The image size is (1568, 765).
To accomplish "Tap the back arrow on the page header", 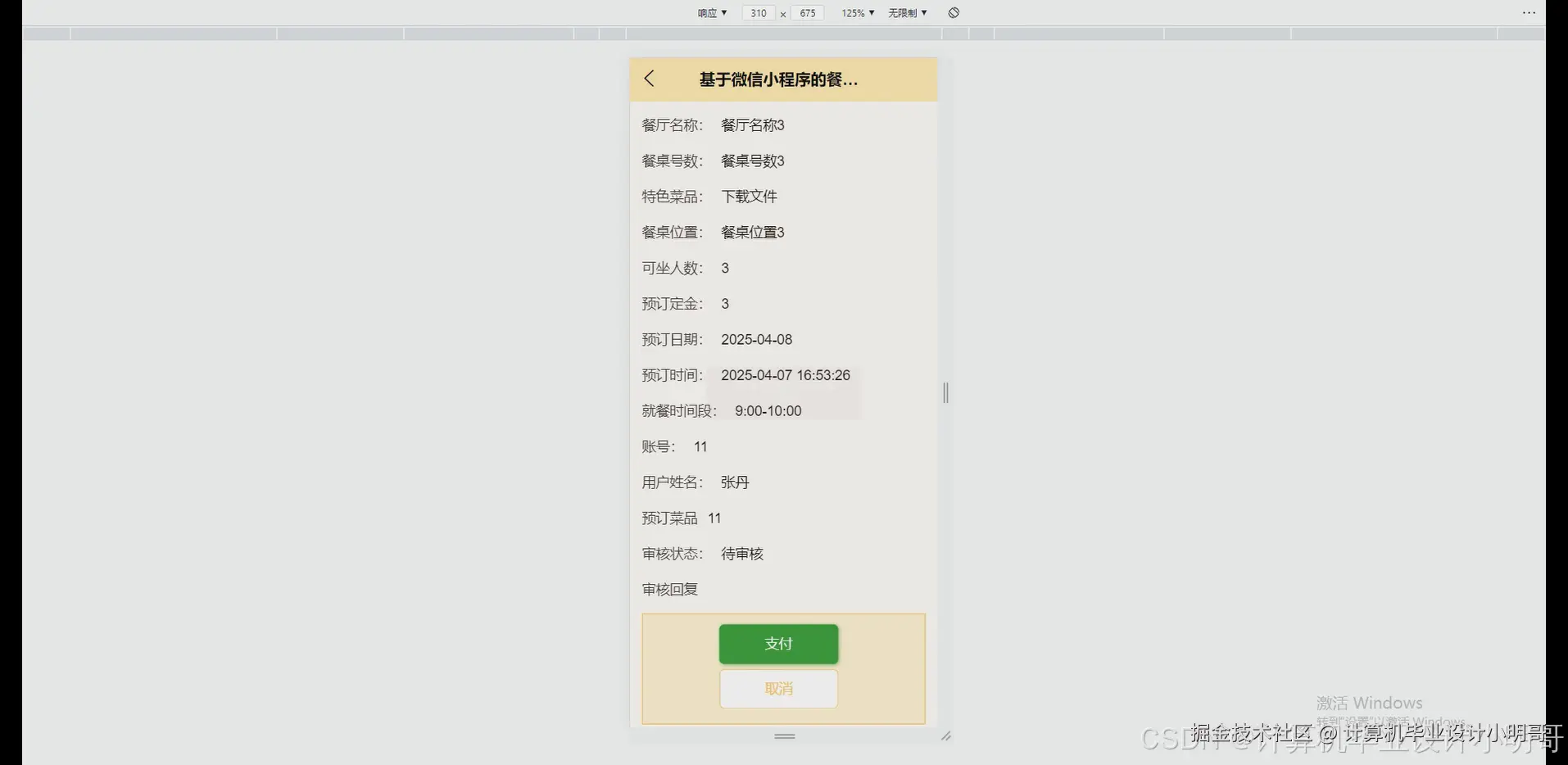I will [650, 79].
